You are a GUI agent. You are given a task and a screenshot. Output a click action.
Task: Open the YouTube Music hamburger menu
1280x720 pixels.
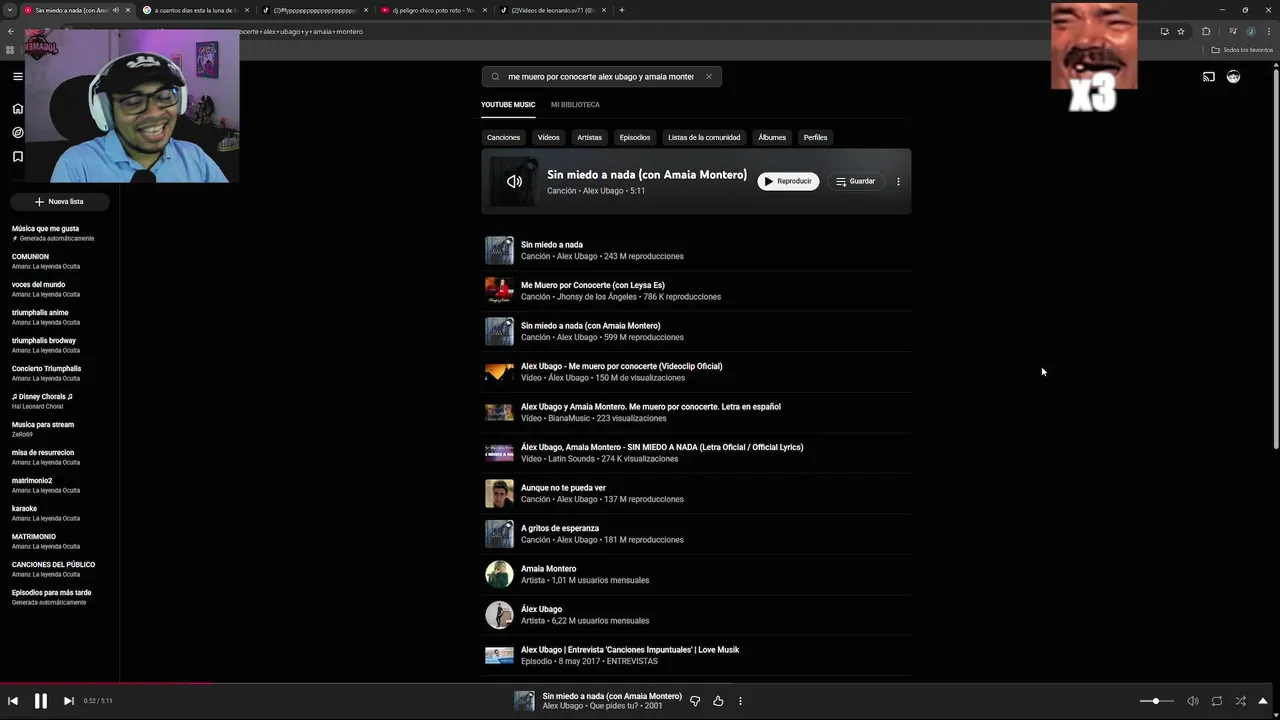17,76
